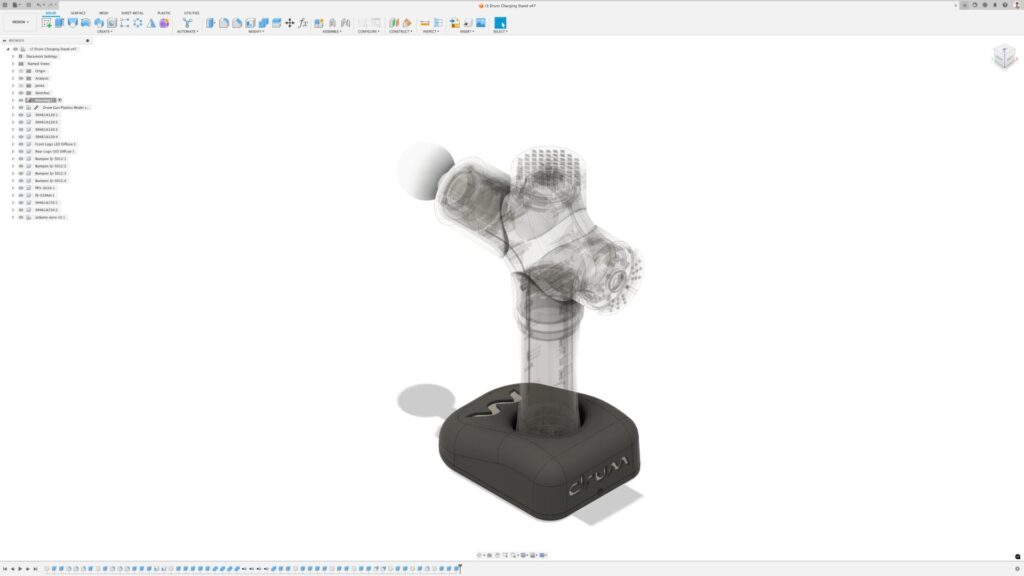Collapse the Browser panel header
The height and width of the screenshot is (576, 1024).
pyautogui.click(x=5, y=40)
